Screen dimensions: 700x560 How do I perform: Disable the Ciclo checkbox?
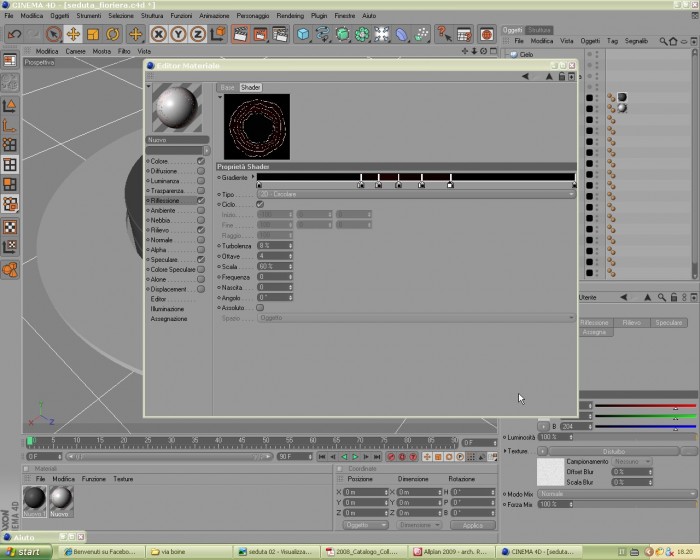tap(260, 205)
